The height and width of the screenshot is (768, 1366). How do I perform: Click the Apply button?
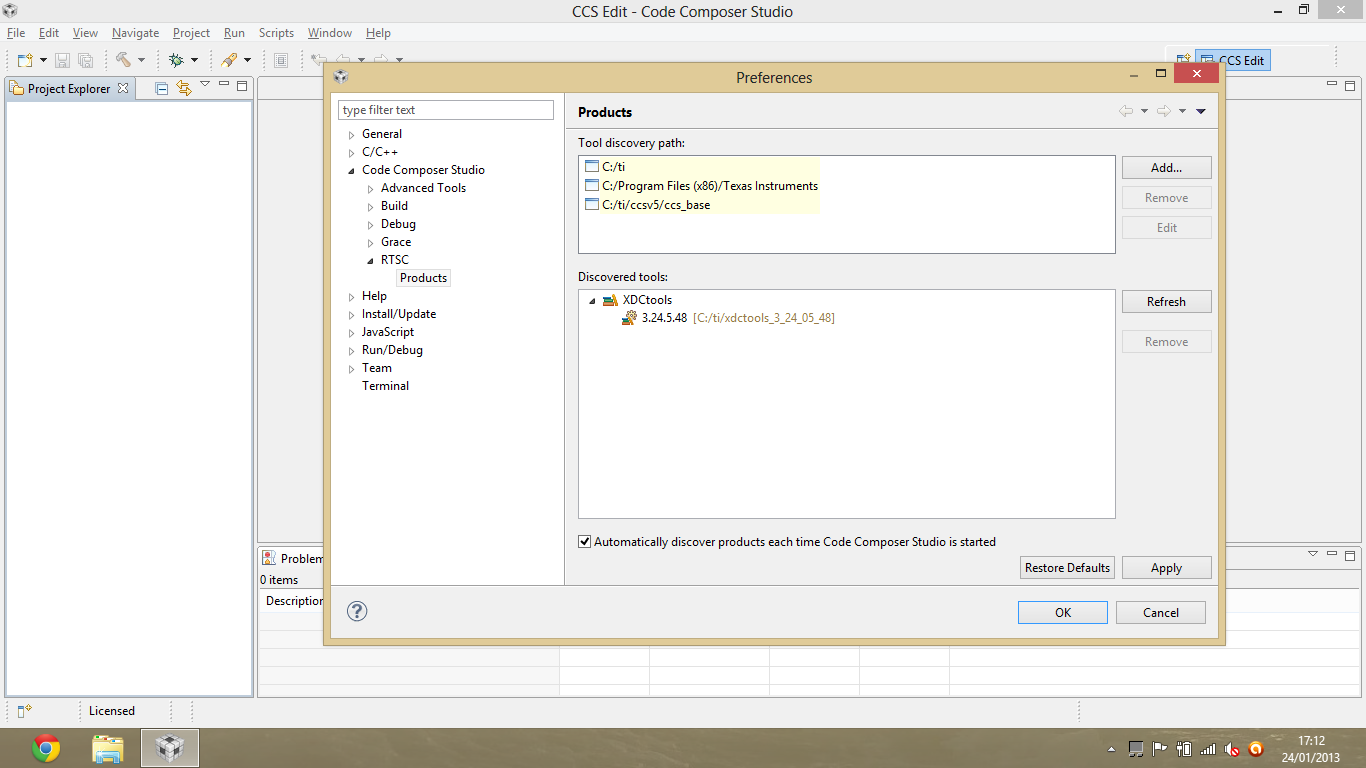(x=1166, y=568)
